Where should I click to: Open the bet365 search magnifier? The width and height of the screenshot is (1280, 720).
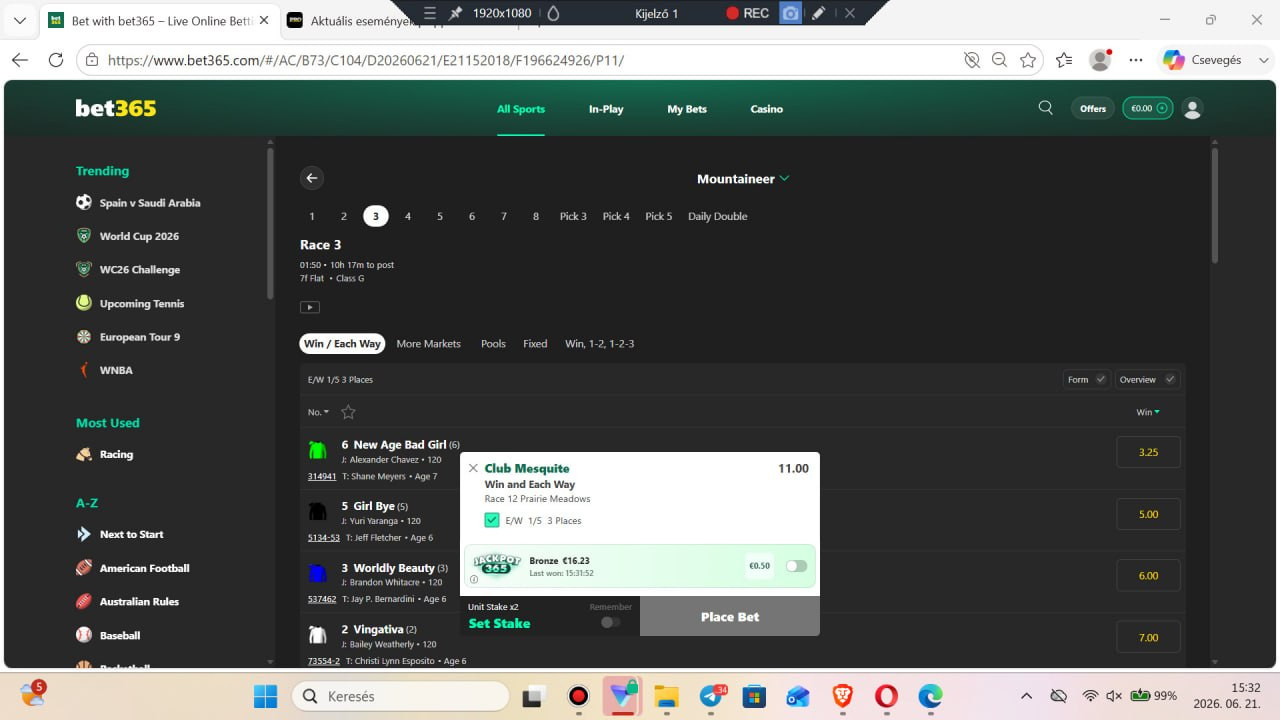(x=1045, y=108)
